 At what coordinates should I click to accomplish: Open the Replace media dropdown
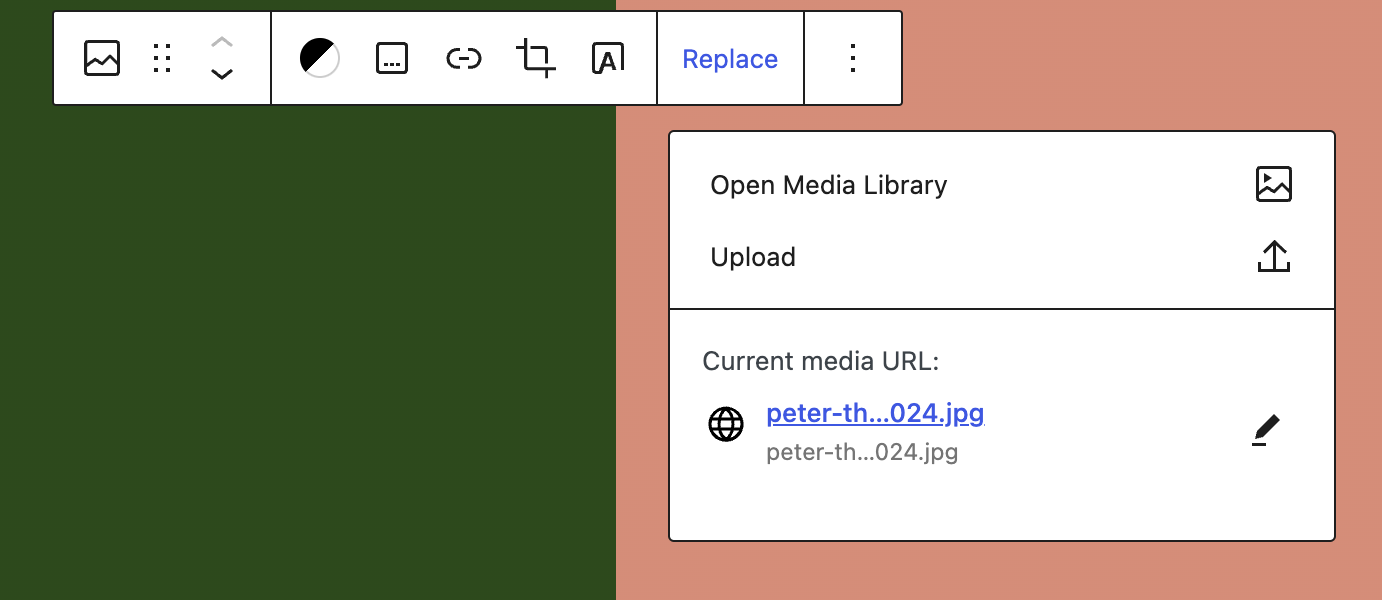coord(730,59)
